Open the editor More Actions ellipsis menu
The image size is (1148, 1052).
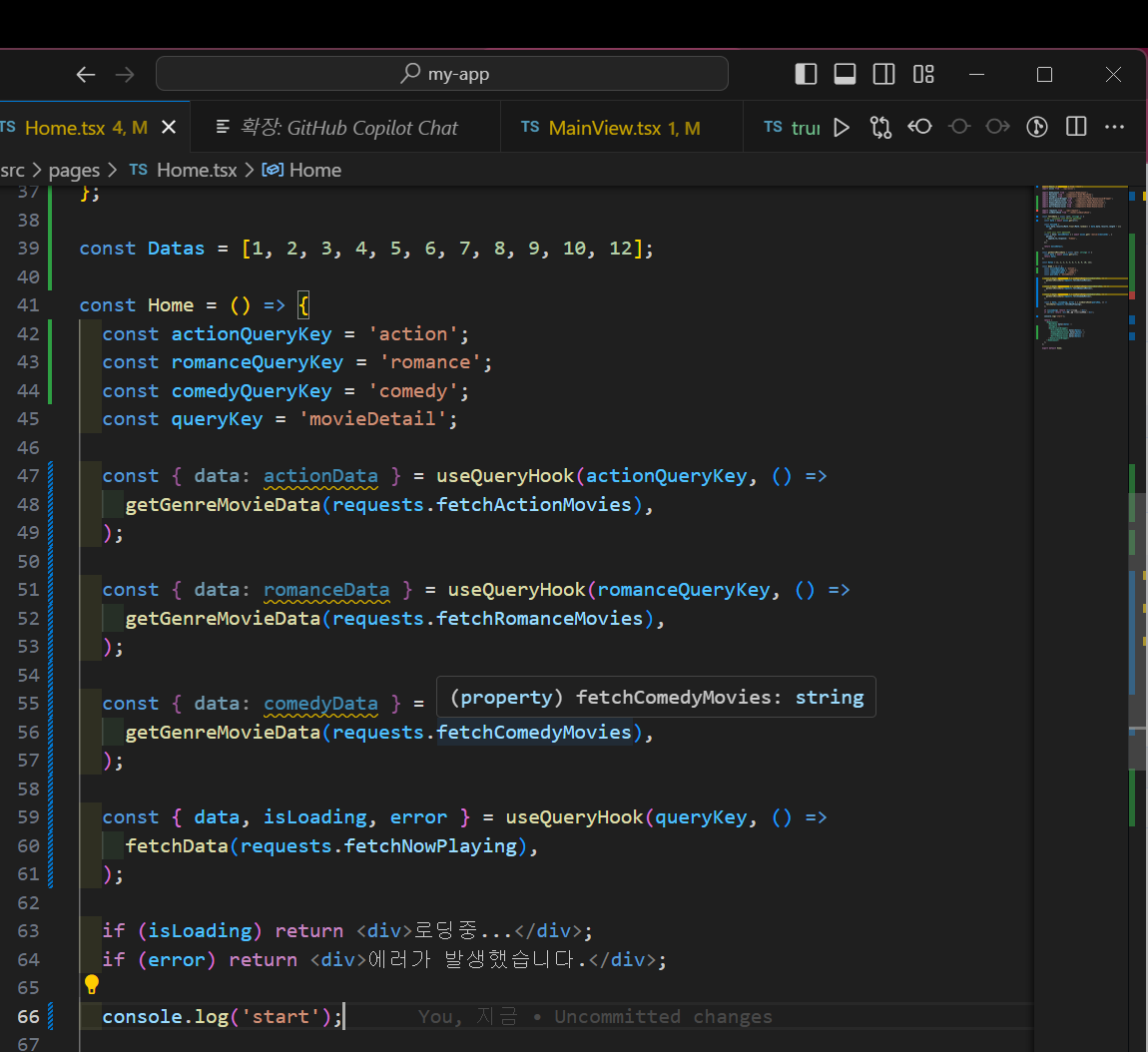(x=1115, y=127)
